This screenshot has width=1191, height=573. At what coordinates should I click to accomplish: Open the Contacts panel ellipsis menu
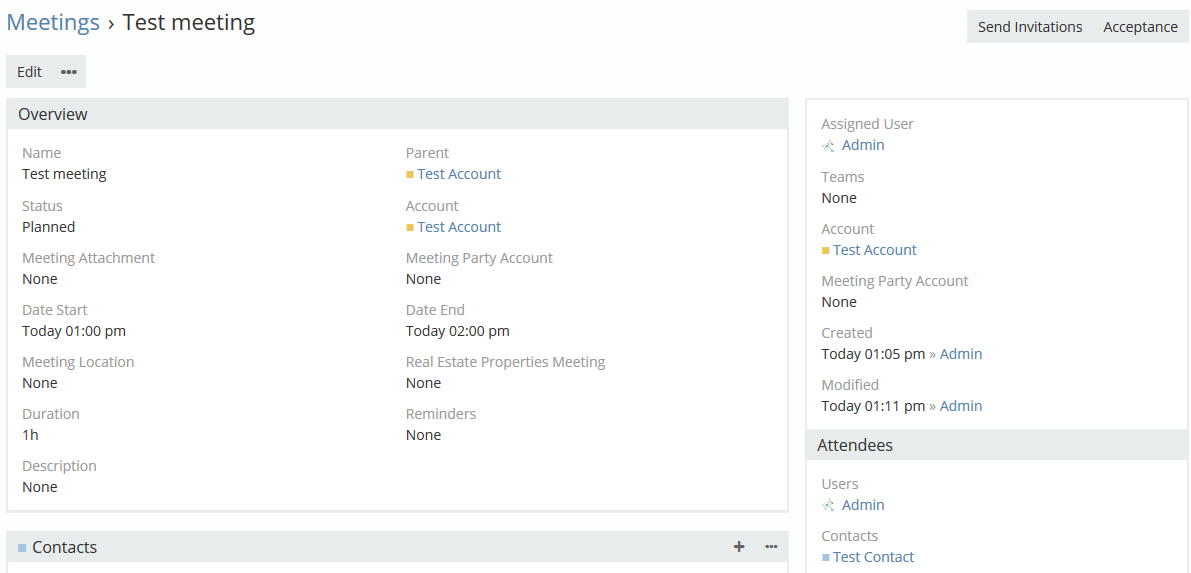(771, 546)
